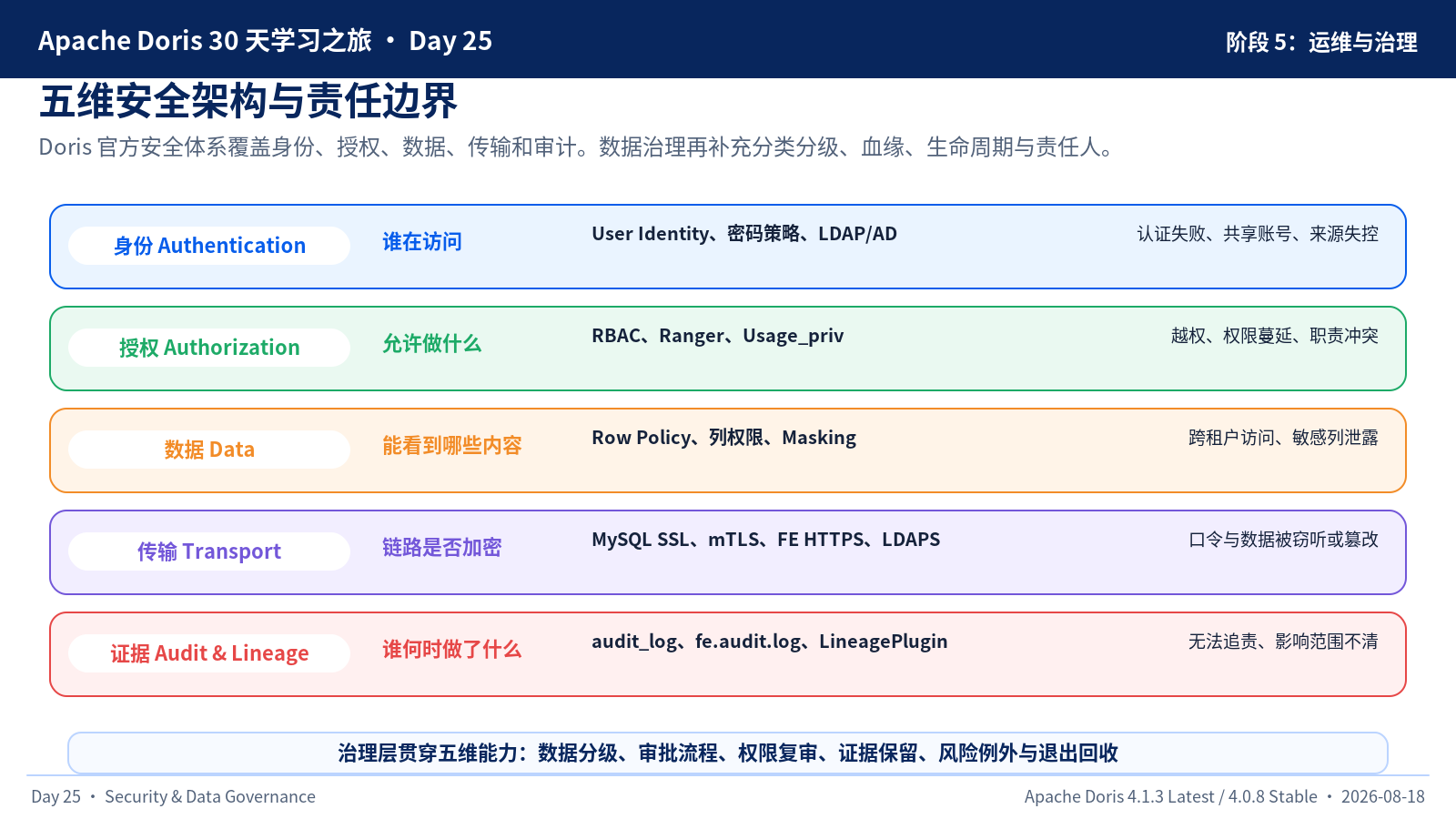Select the '谁在访问' text
1456x819 pixels.
click(x=422, y=242)
